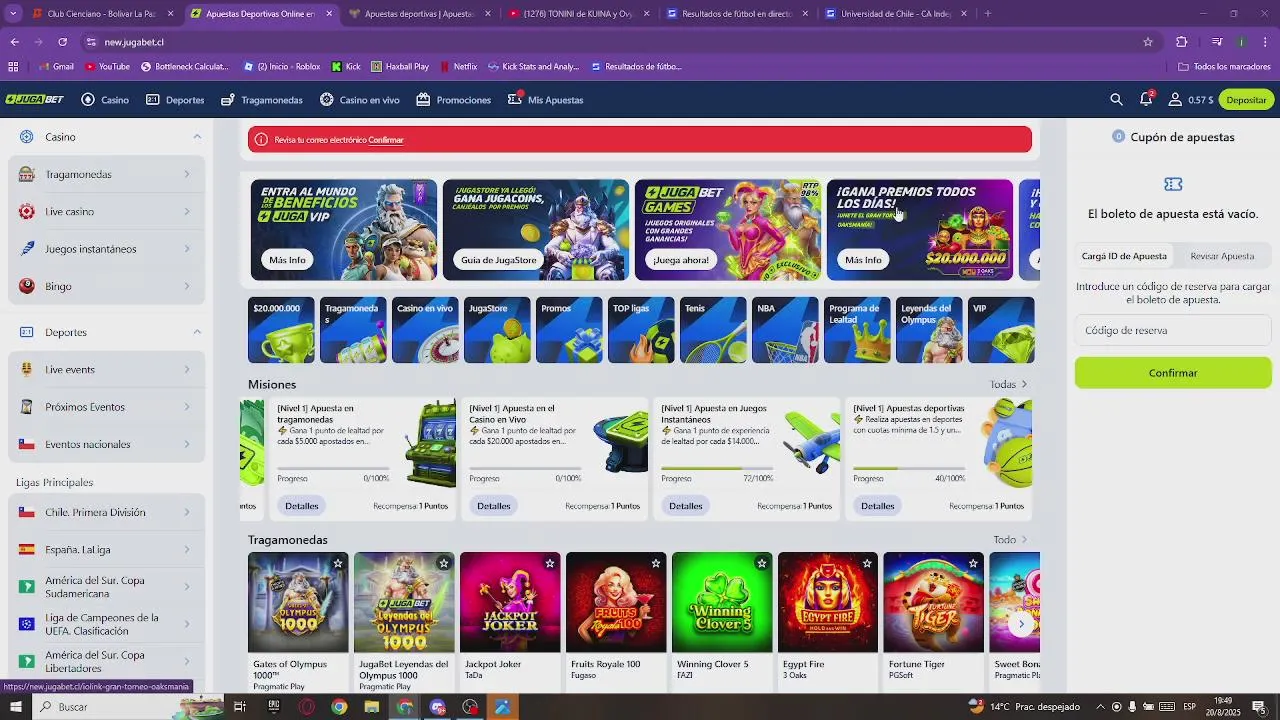Open Mis Apuestas navigation item

pyautogui.click(x=545, y=100)
